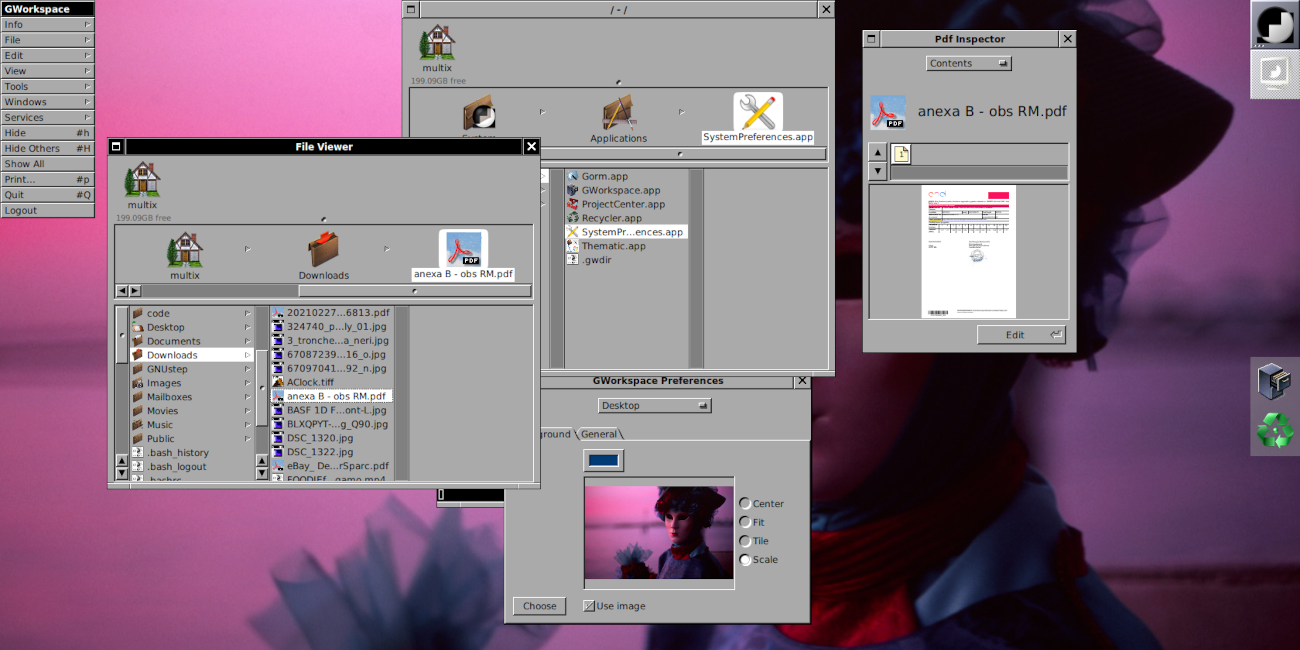This screenshot has height=650, width=1300.
Task: Select the Scale background option
Action: pos(743,559)
